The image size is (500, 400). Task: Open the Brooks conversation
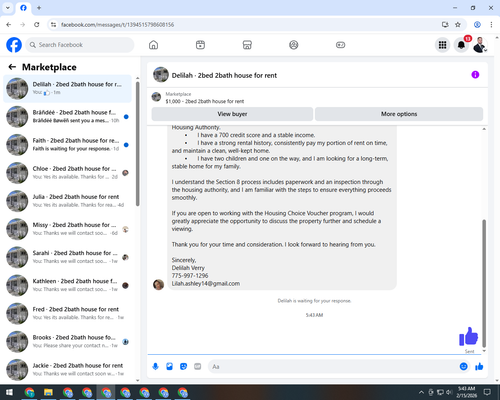coord(67,341)
